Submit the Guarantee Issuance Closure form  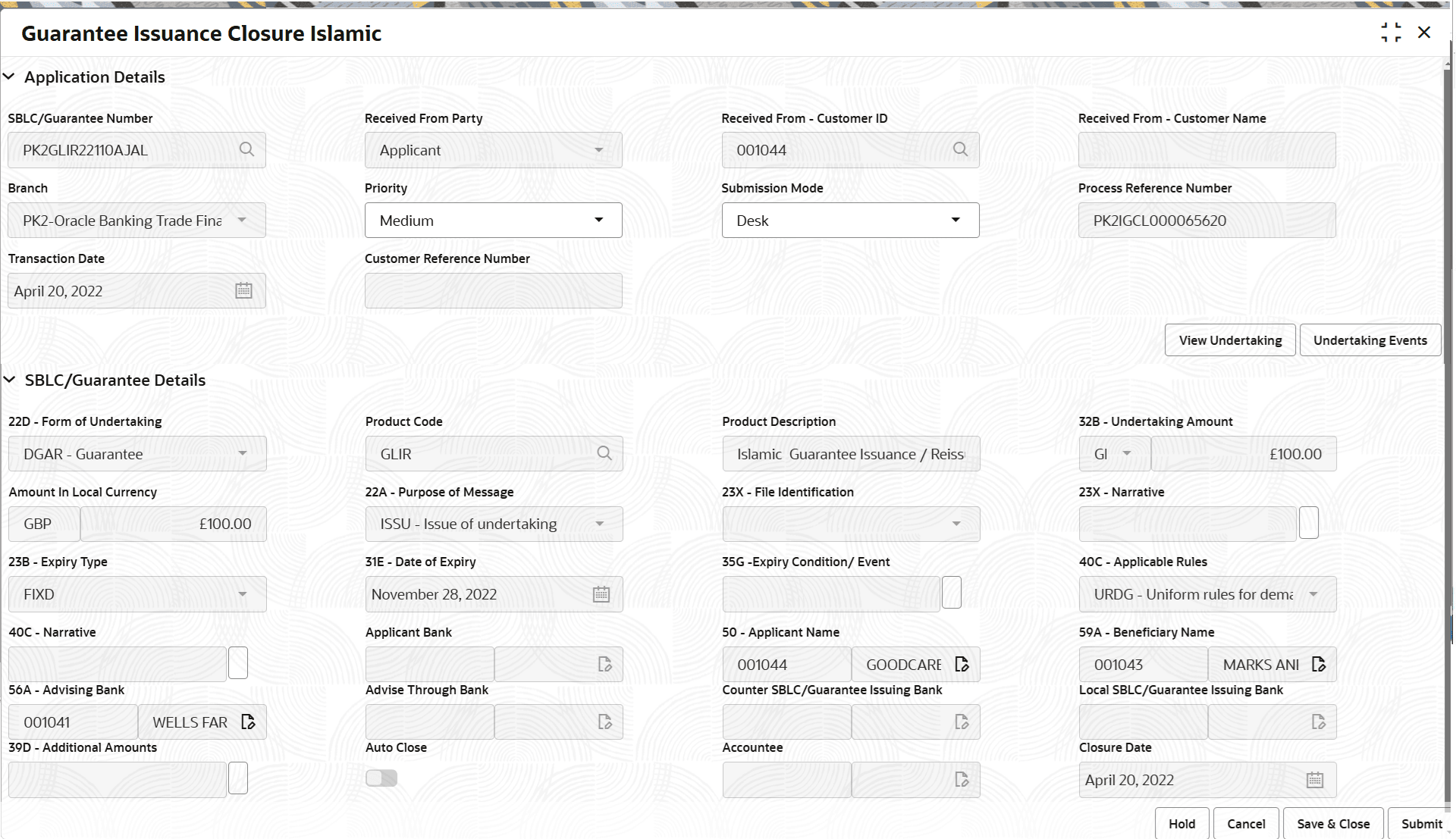tap(1420, 824)
